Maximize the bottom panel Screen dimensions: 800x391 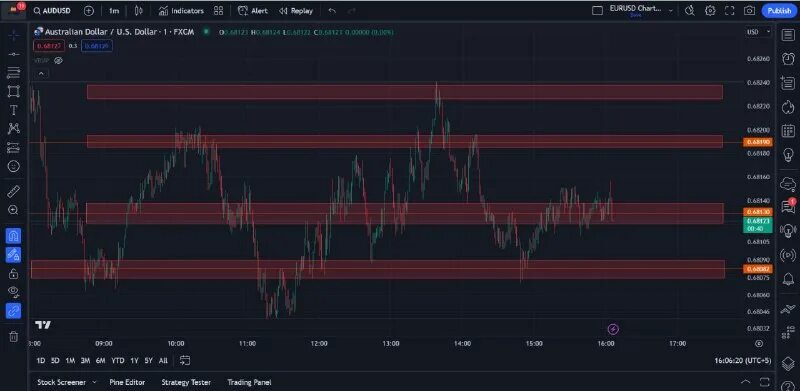coord(764,382)
